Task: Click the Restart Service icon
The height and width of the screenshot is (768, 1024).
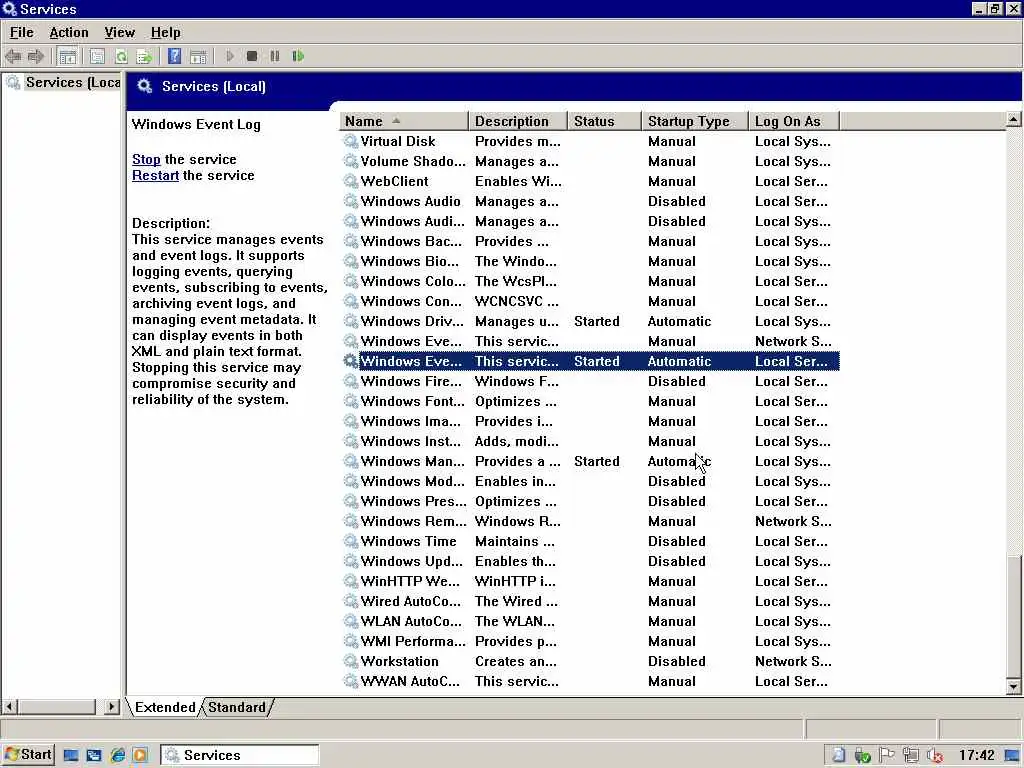Action: tap(298, 56)
